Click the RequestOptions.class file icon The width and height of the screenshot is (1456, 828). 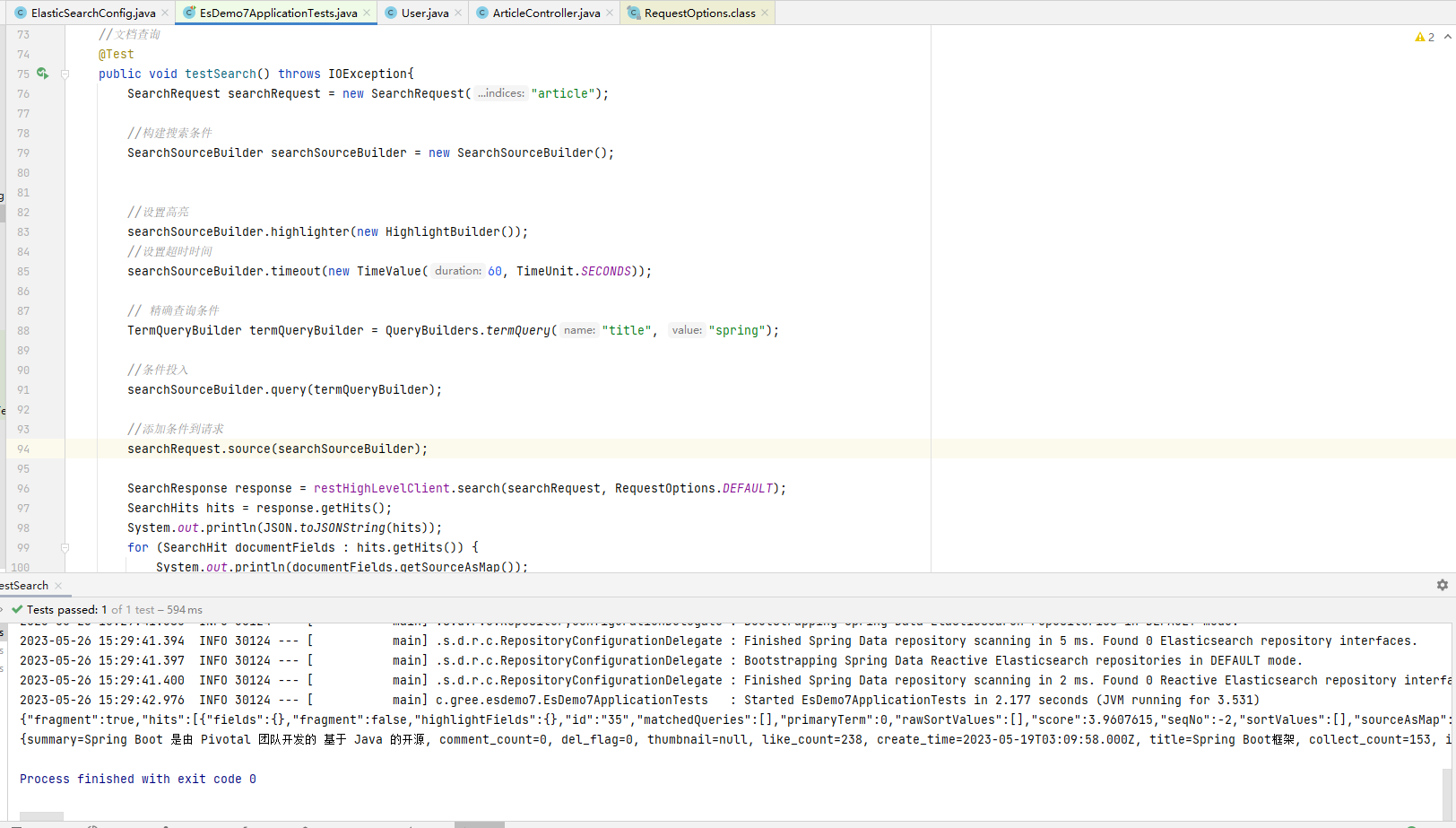[x=634, y=13]
